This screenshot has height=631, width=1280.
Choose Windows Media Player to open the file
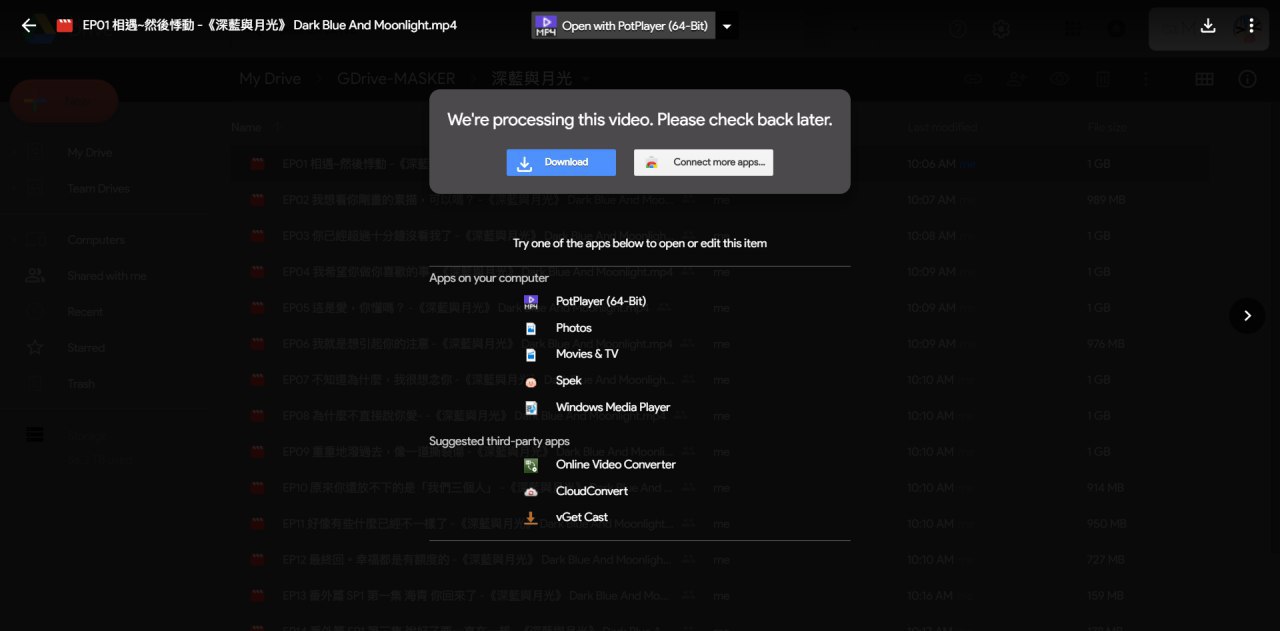click(612, 407)
